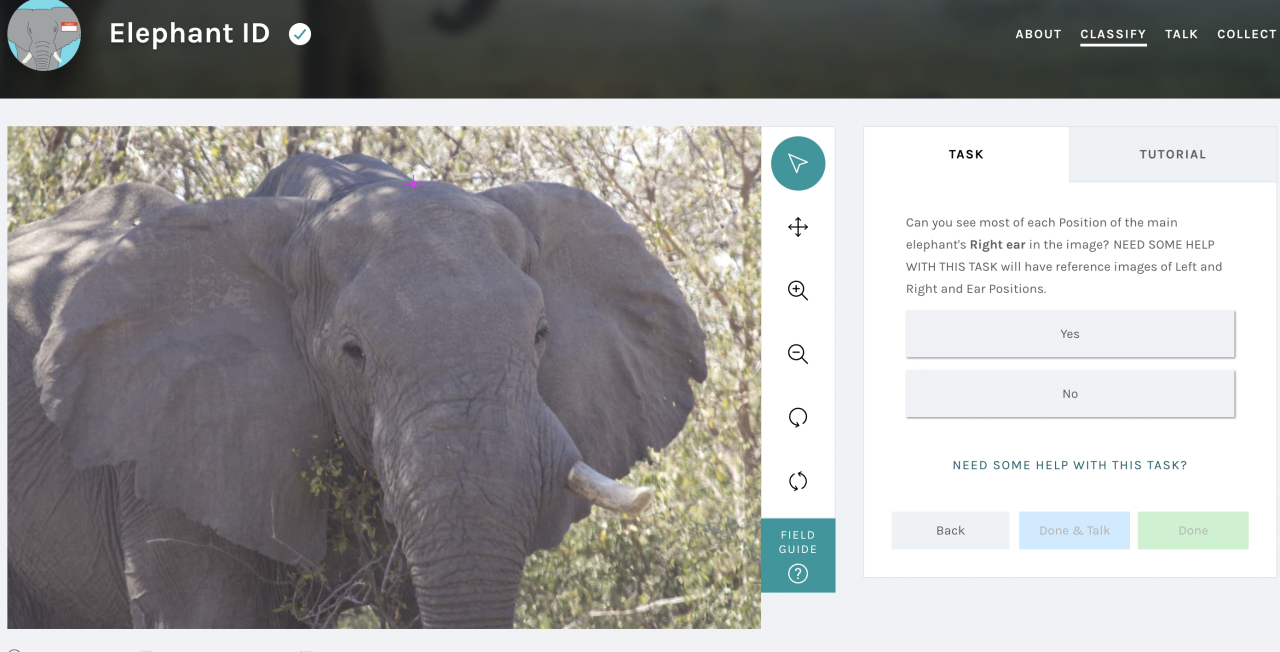Click the verified checkmark badge
The width and height of the screenshot is (1280, 652).
tap(300, 34)
